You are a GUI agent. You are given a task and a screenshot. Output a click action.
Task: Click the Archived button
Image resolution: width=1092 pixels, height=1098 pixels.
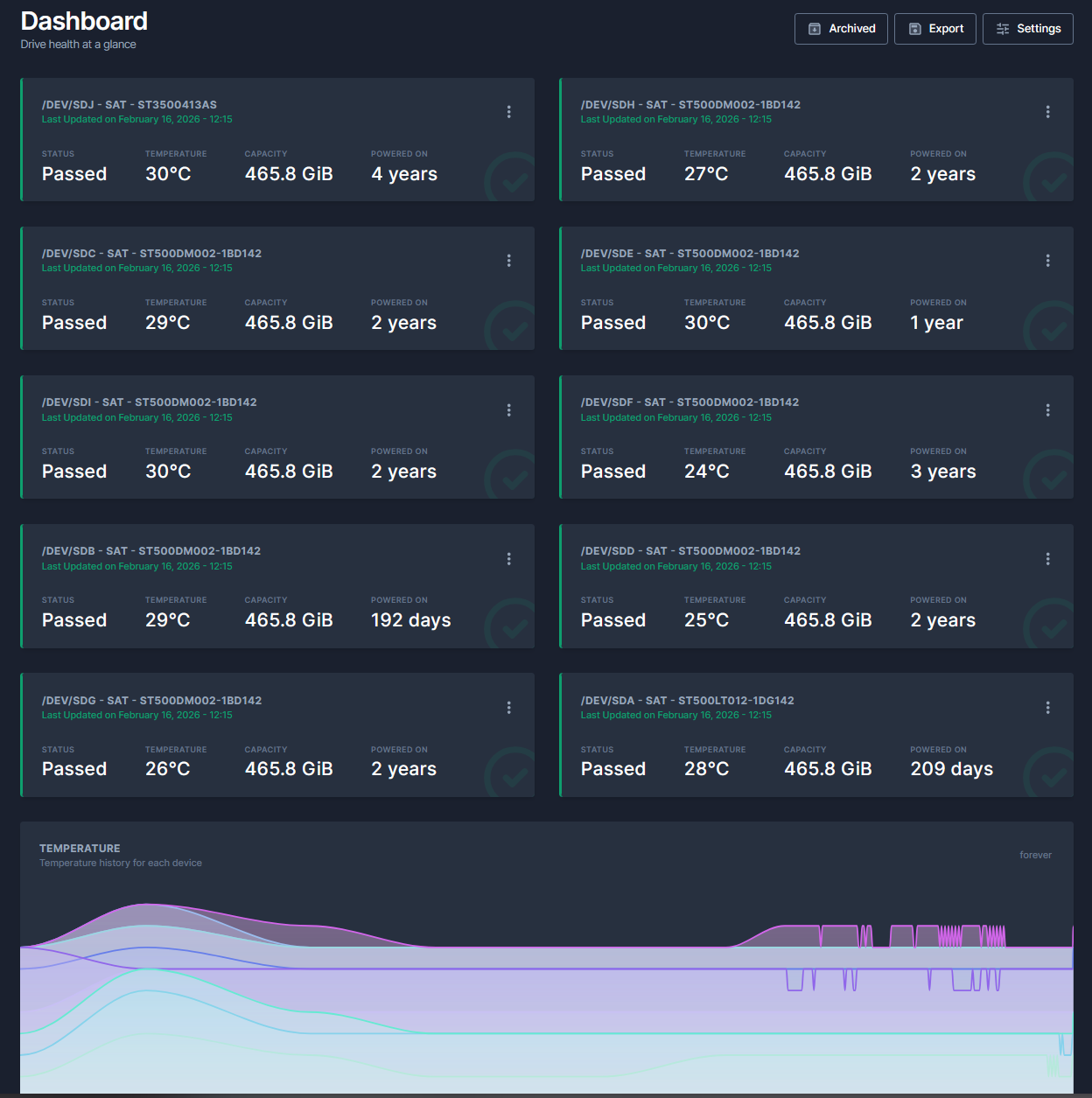point(841,29)
